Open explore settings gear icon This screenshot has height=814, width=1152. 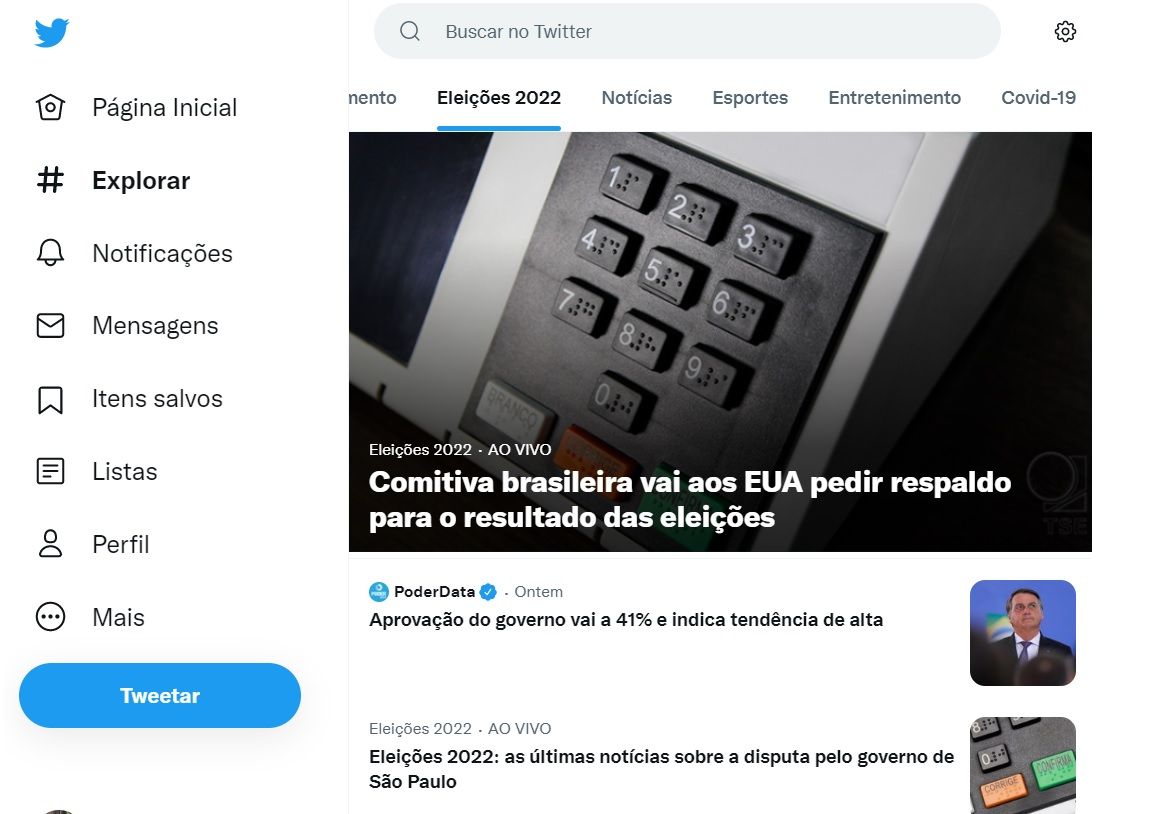pos(1065,32)
